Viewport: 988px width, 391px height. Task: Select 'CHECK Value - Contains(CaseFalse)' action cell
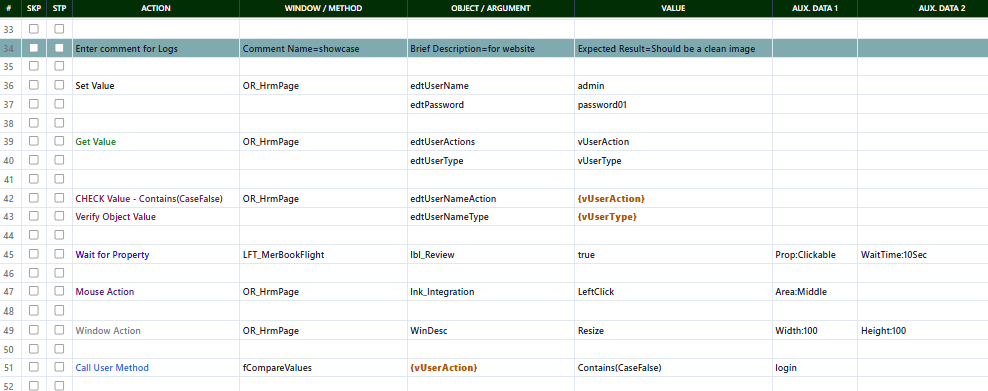(156, 198)
